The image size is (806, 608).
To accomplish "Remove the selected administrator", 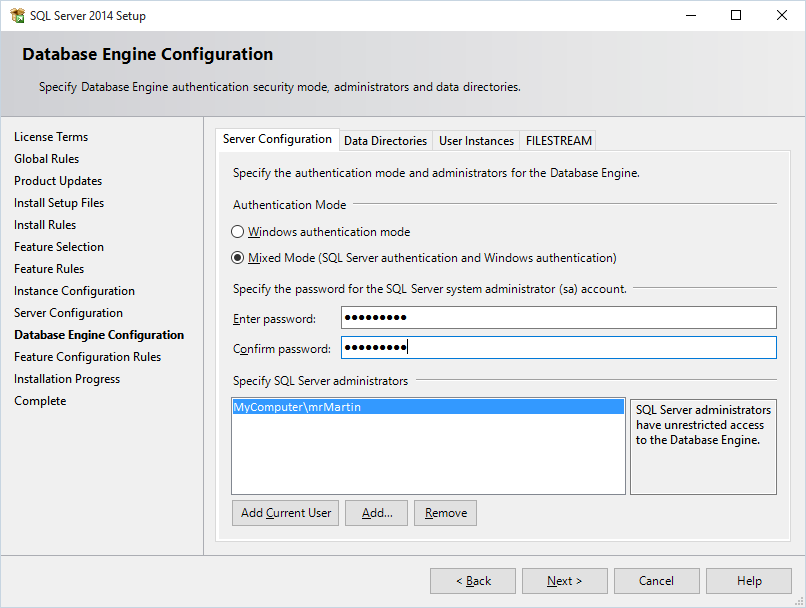I will 445,513.
